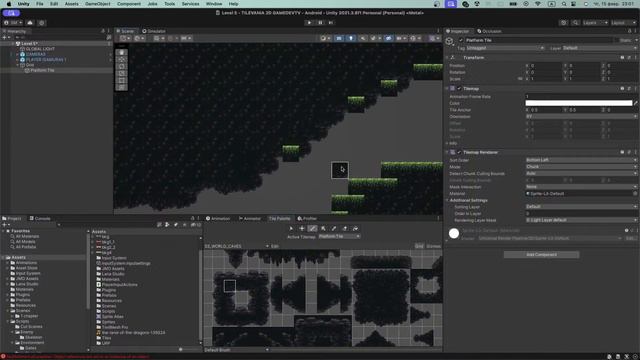Open the Active Tilemap dropdown

click(339, 237)
